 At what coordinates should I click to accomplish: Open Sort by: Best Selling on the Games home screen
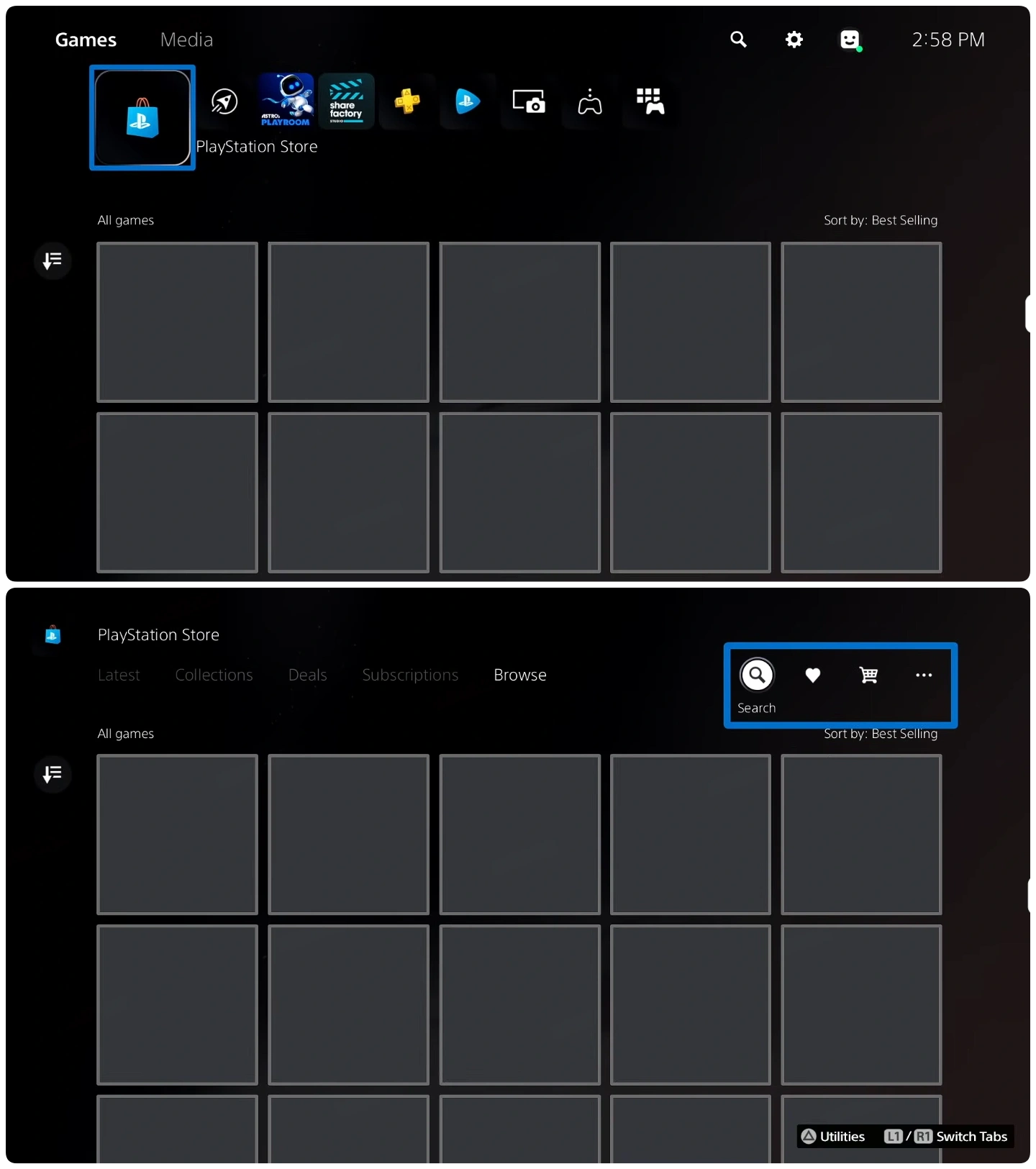pyautogui.click(x=881, y=220)
